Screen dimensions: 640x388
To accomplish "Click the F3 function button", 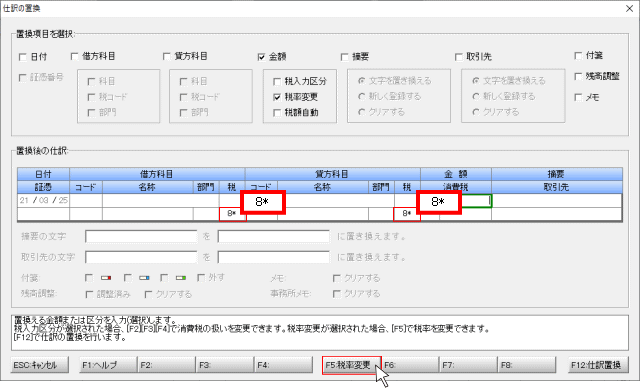I will click(x=225, y=365).
